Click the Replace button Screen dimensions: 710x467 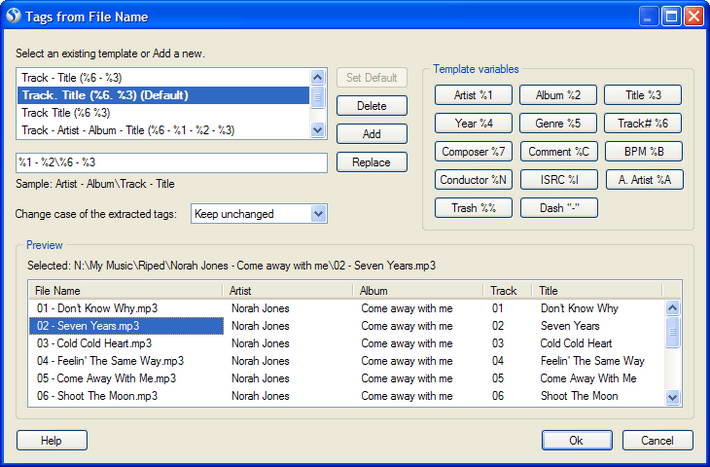372,162
